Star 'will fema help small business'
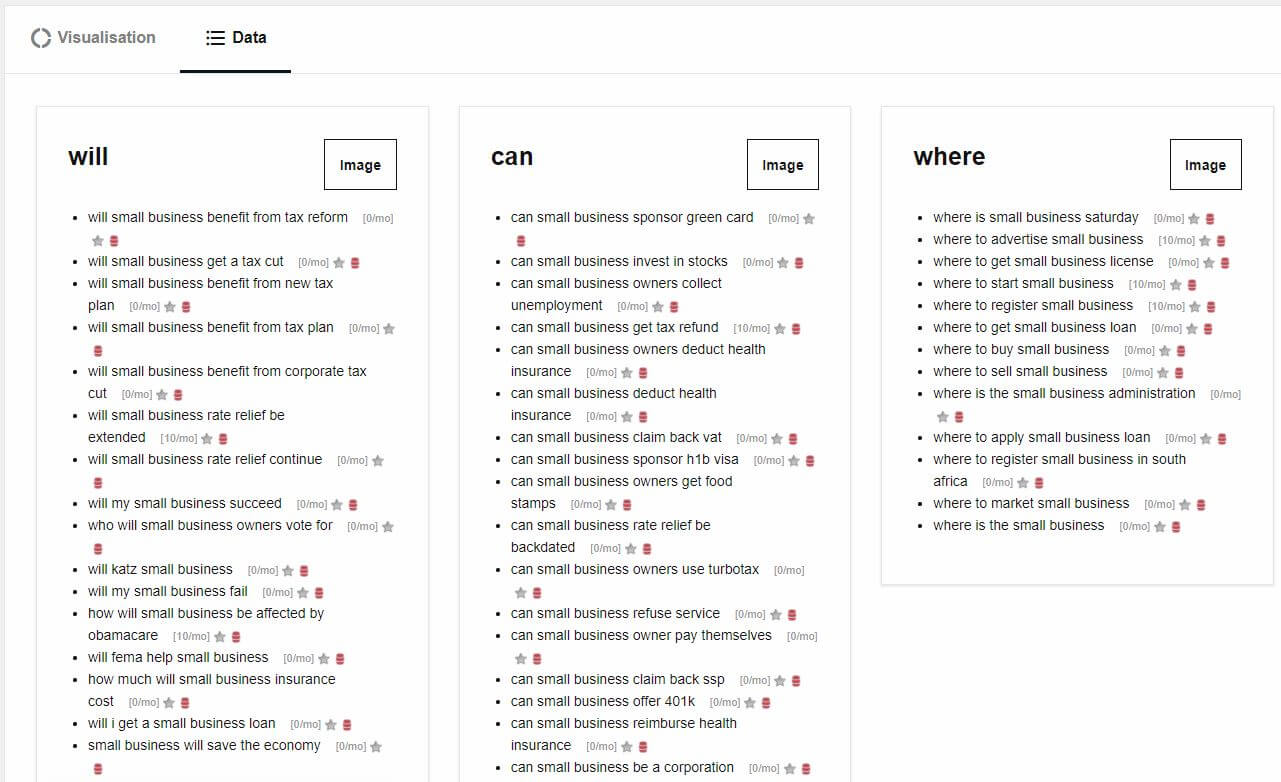This screenshot has width=1281, height=782. (x=324, y=659)
